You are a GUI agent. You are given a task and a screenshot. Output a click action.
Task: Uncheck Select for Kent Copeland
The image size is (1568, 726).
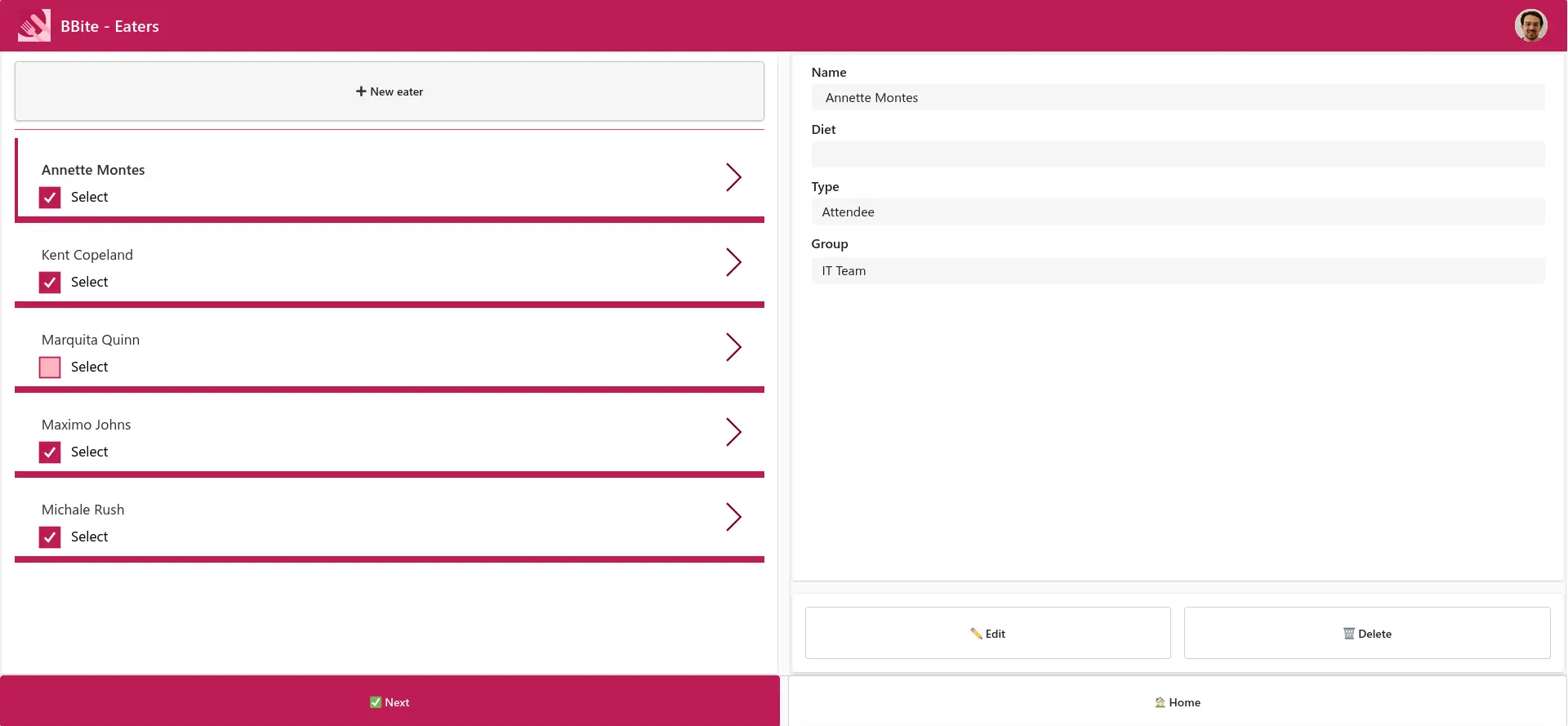coord(50,283)
